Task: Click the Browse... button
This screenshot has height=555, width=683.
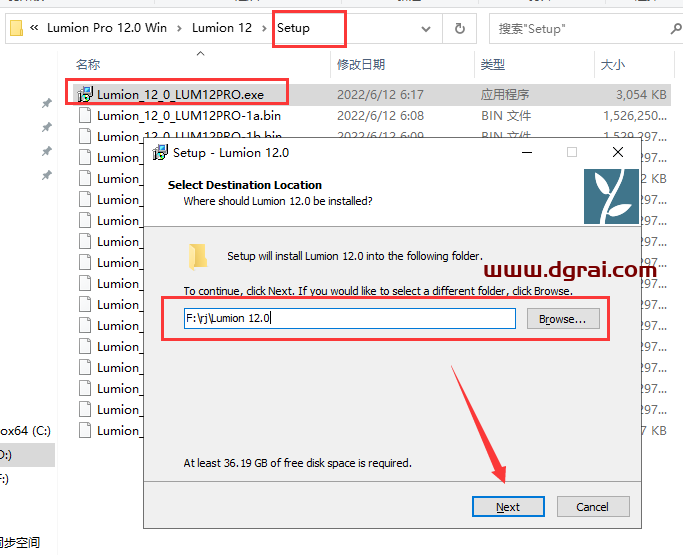Action: [x=563, y=319]
